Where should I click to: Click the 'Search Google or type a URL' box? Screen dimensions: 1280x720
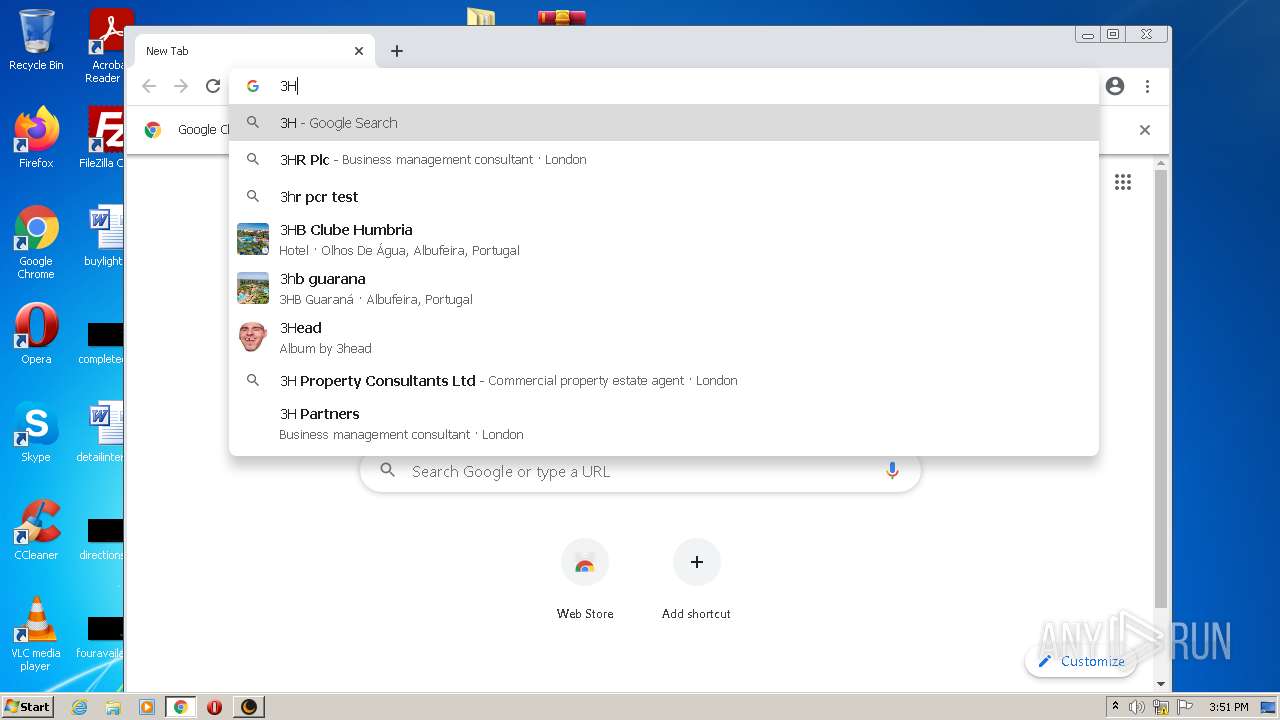pos(640,471)
